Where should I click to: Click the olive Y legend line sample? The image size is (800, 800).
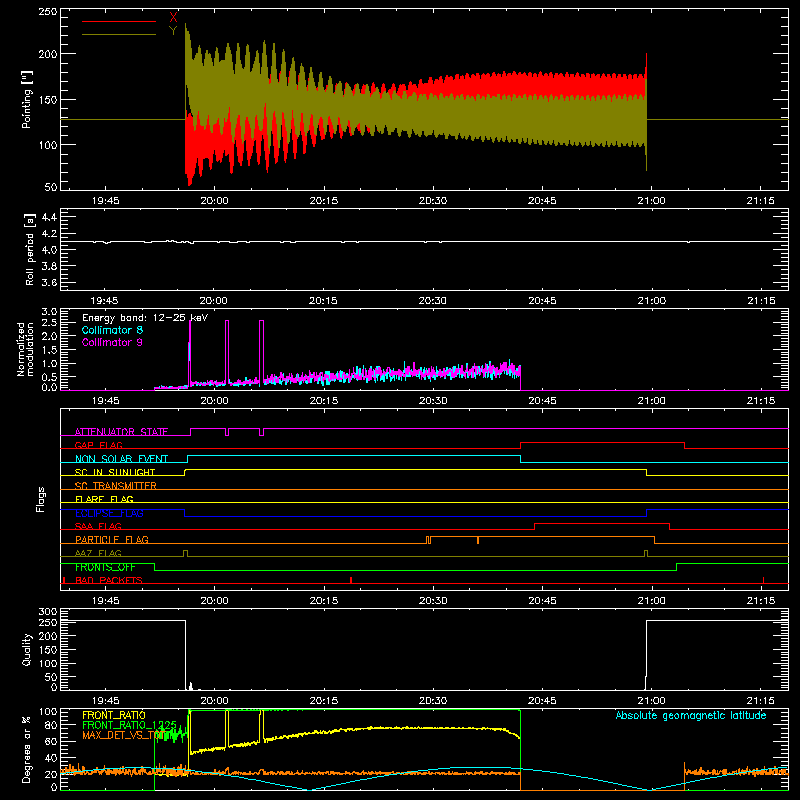(x=118, y=34)
